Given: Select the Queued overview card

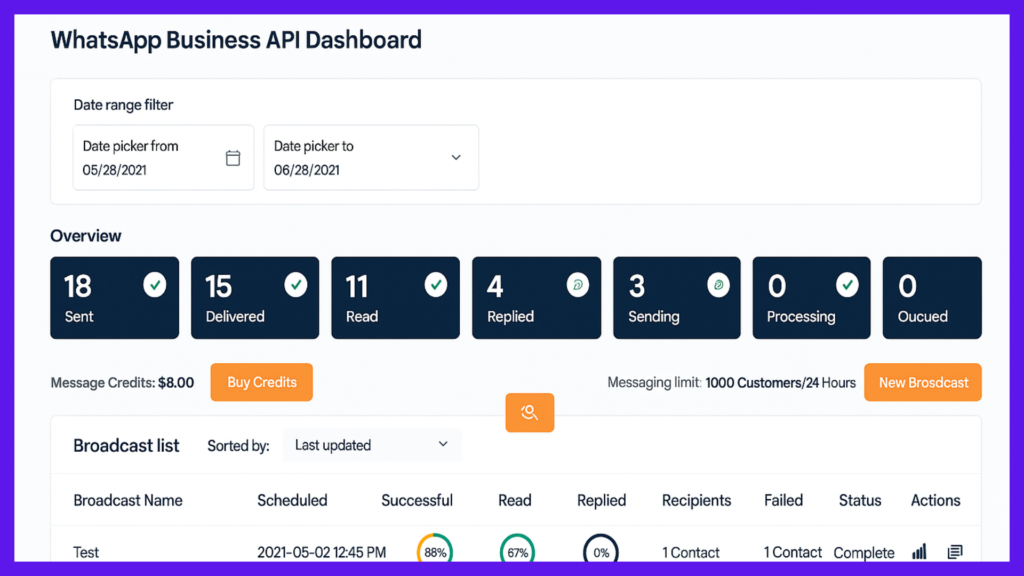Looking at the screenshot, I should tap(931, 298).
